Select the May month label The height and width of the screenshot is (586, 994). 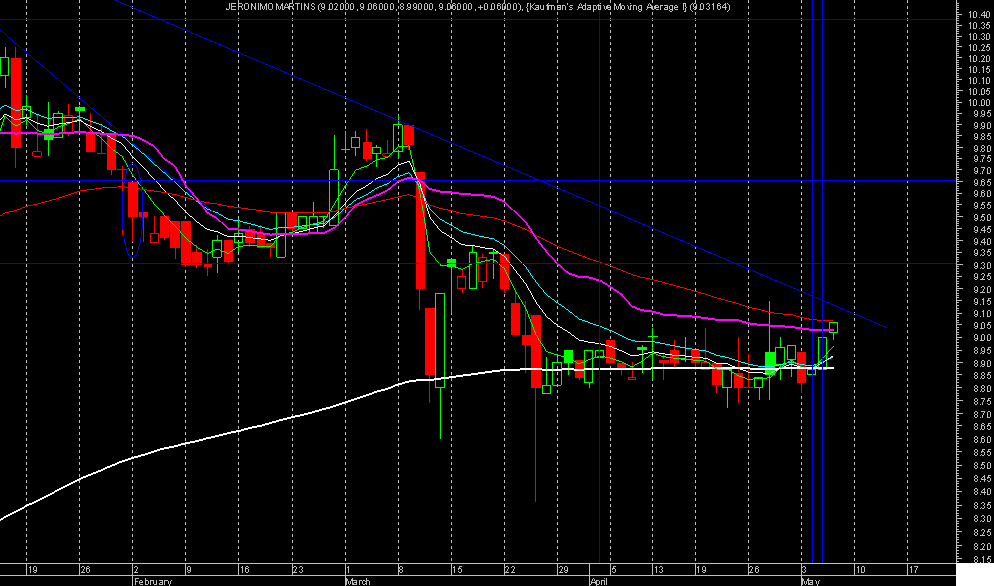point(811,582)
